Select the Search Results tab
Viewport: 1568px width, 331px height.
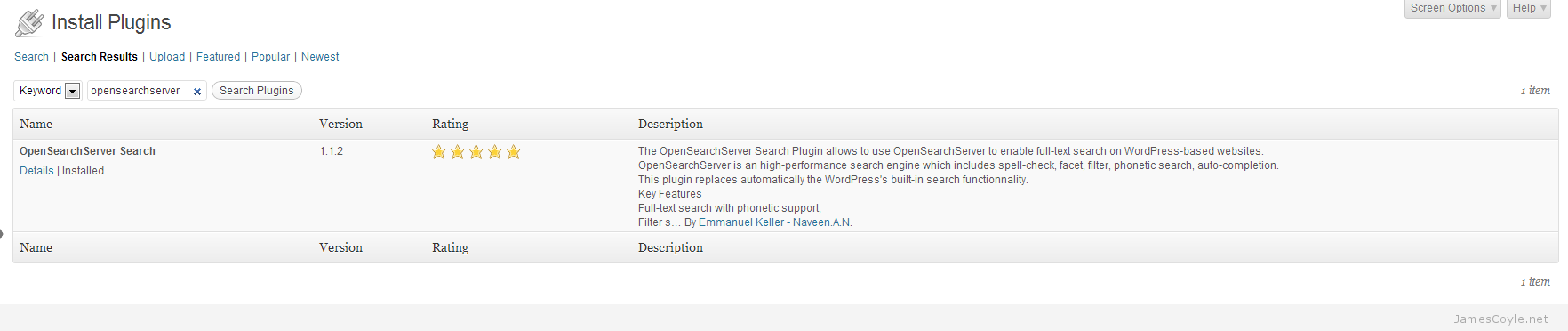100,57
